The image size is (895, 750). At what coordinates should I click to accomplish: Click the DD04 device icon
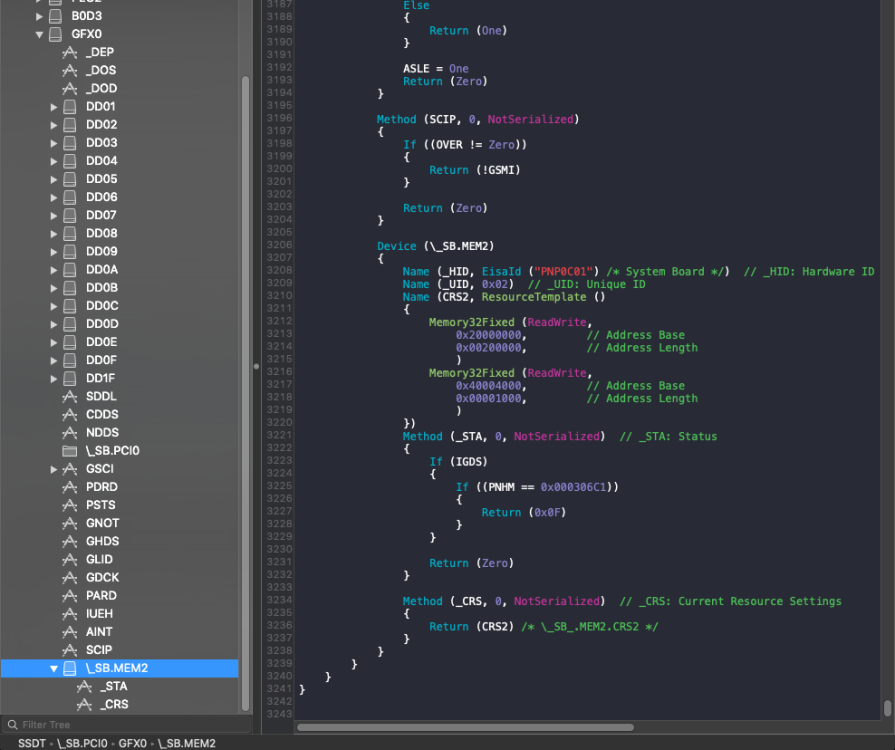click(x=70, y=161)
